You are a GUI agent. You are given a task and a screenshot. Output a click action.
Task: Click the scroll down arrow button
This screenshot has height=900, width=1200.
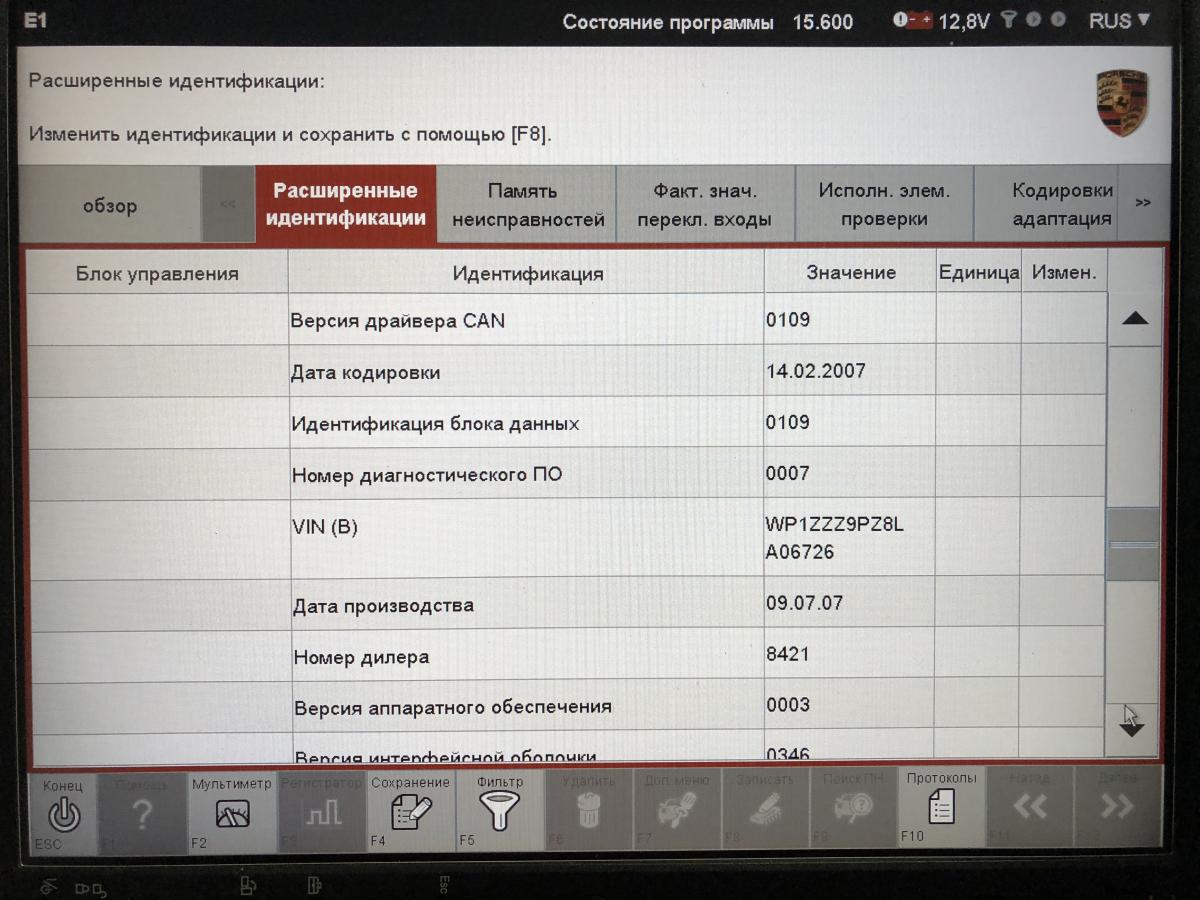(x=1132, y=728)
